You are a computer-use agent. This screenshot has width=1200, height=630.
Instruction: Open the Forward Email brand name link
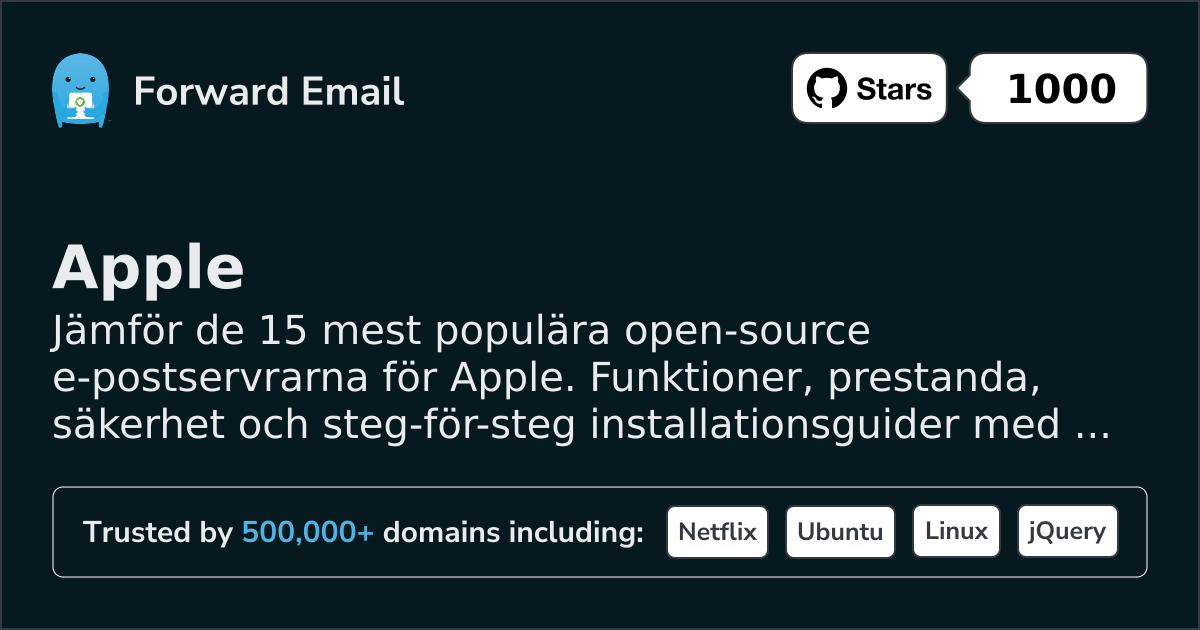pos(269,92)
